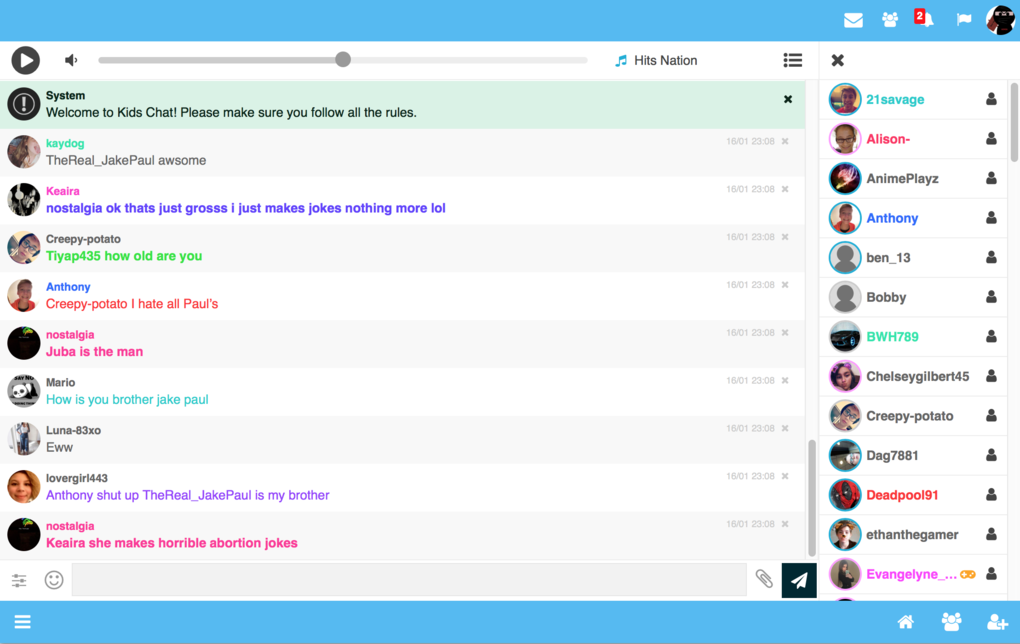The image size is (1020, 644).
Task: Click the add friend icon bottom right
Action: [x=997, y=622]
